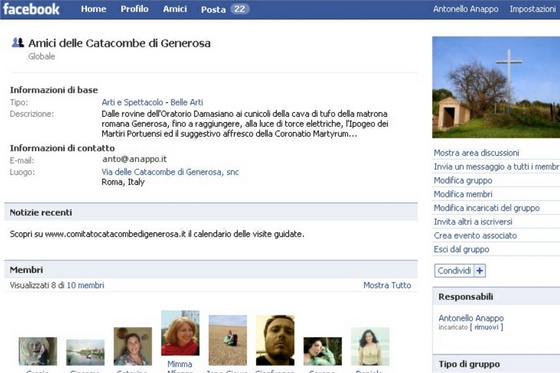Screen dimensions: 560x373
Task: Click Invia un messaggio a tutti i membri
Action: coord(496,167)
